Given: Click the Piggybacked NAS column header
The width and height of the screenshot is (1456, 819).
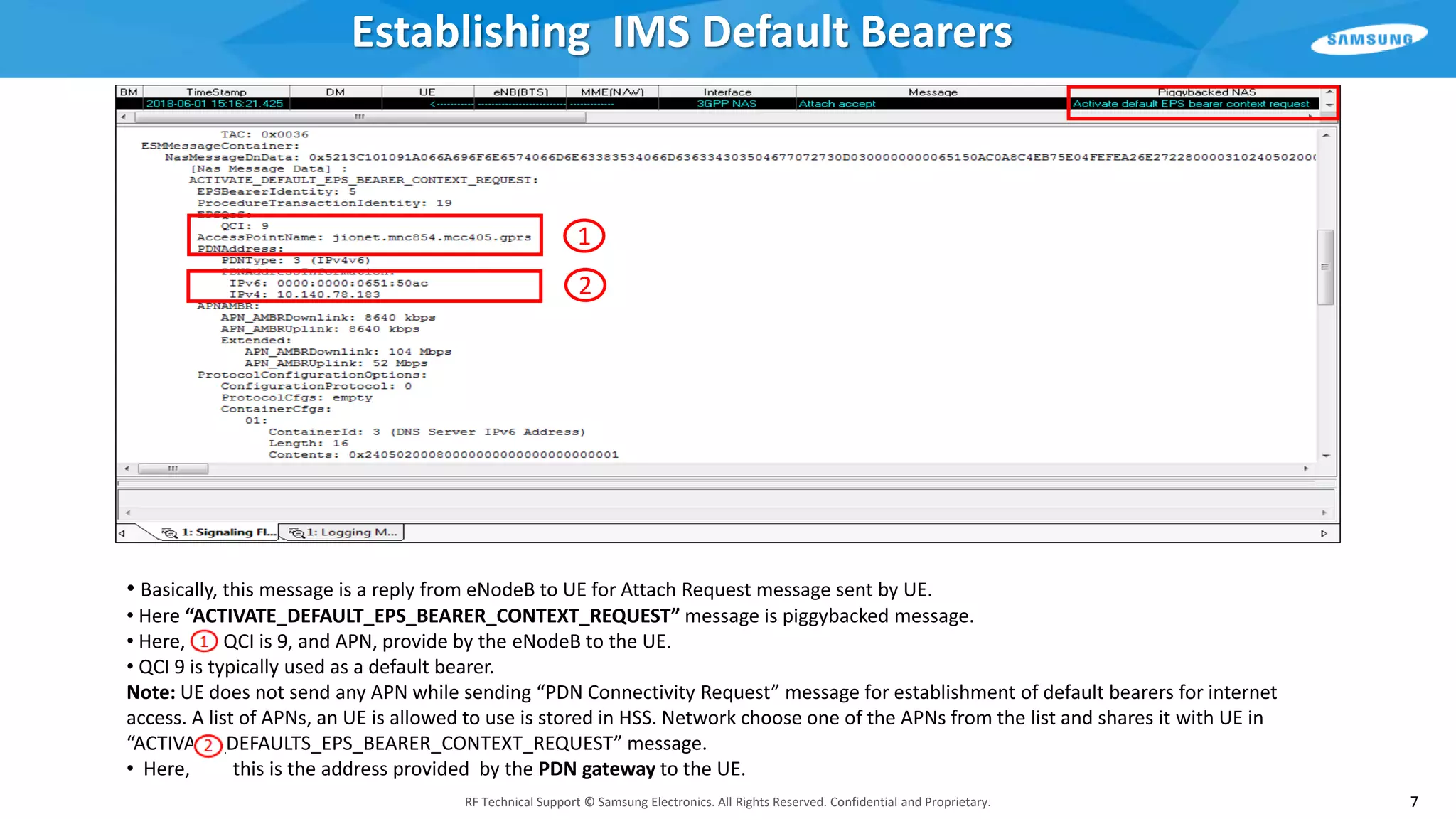Looking at the screenshot, I should [x=1206, y=92].
